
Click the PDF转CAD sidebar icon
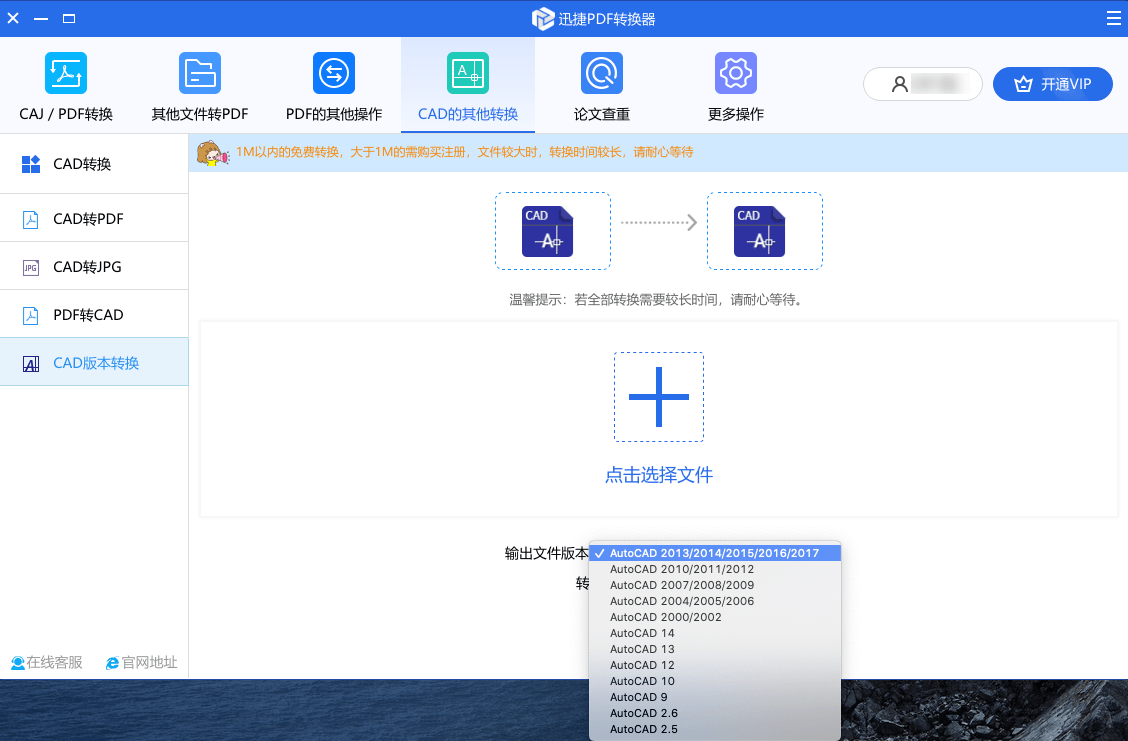[x=30, y=316]
